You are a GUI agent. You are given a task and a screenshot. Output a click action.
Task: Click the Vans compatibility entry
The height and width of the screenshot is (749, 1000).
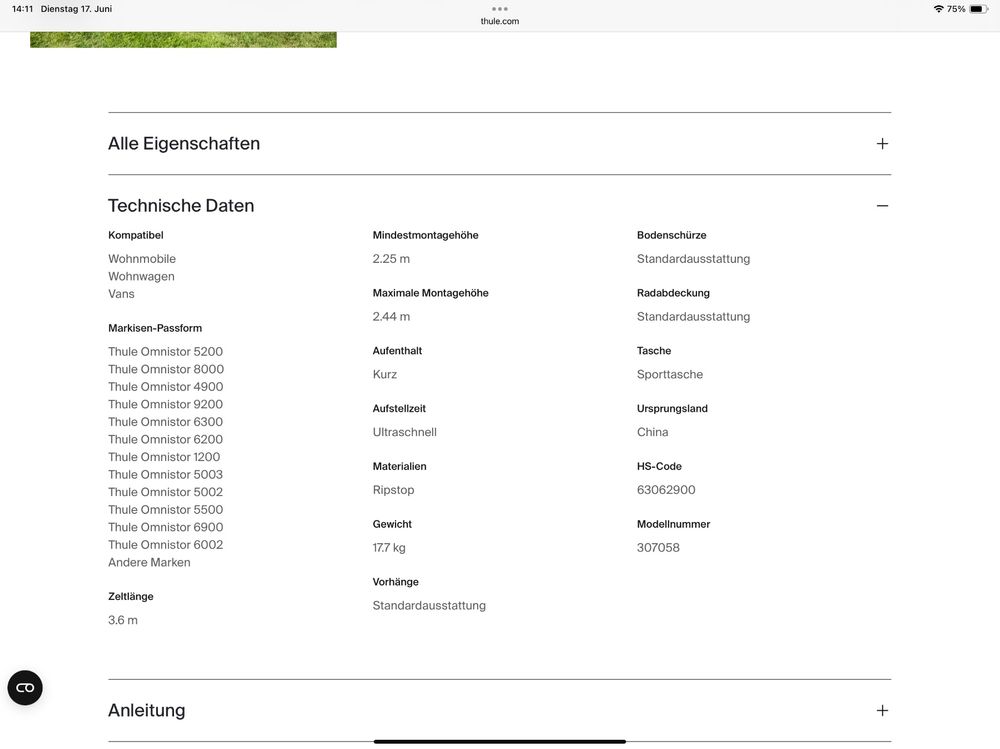pos(121,293)
